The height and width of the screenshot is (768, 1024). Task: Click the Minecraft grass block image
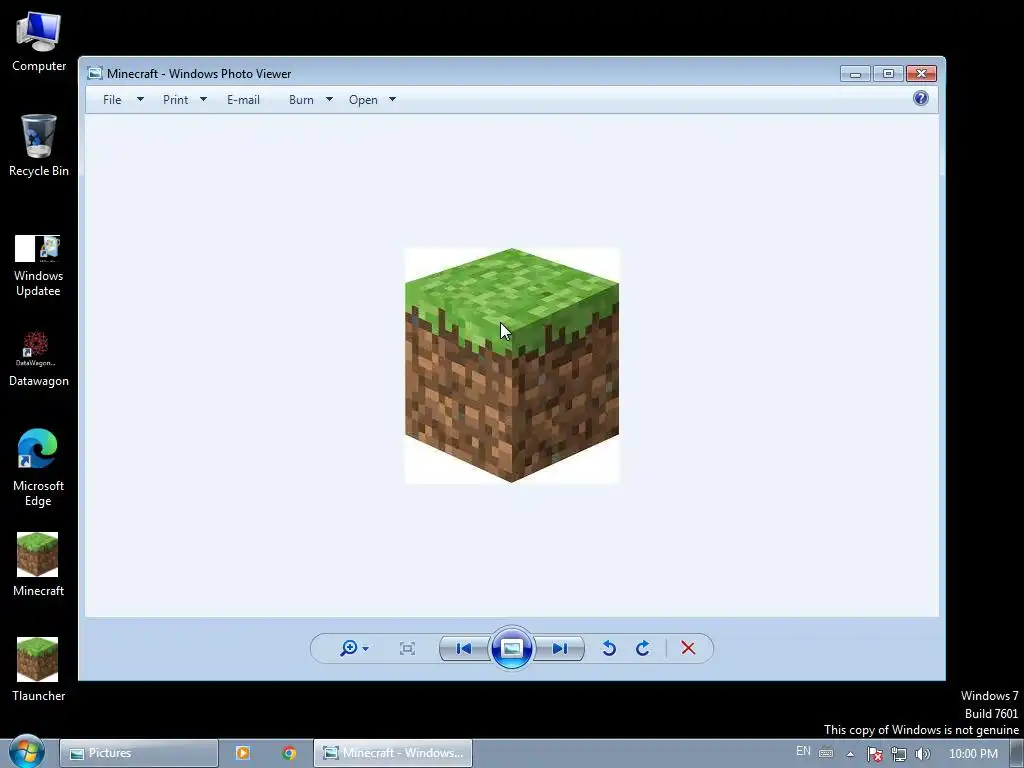512,366
